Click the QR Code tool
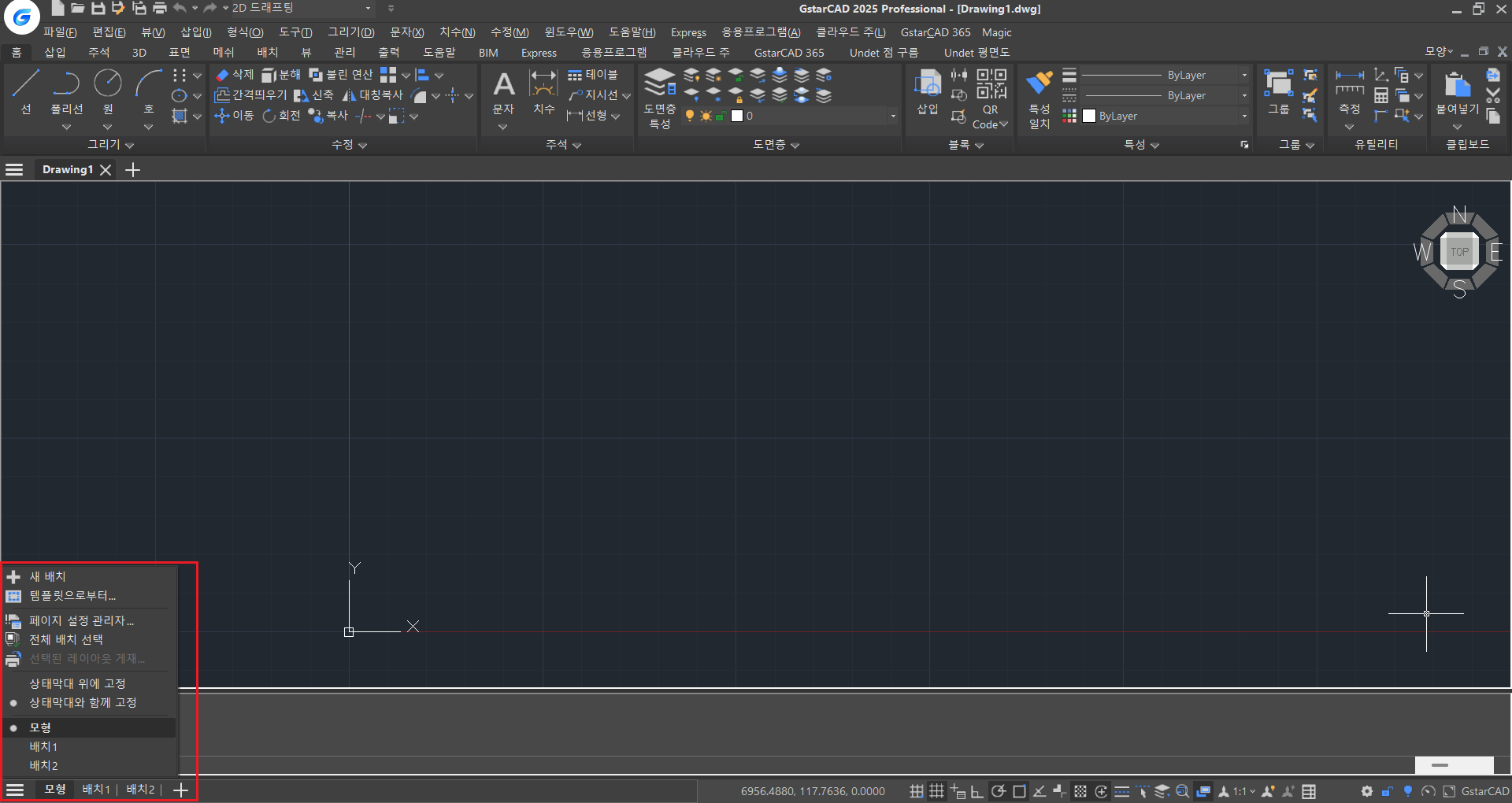 [991, 98]
